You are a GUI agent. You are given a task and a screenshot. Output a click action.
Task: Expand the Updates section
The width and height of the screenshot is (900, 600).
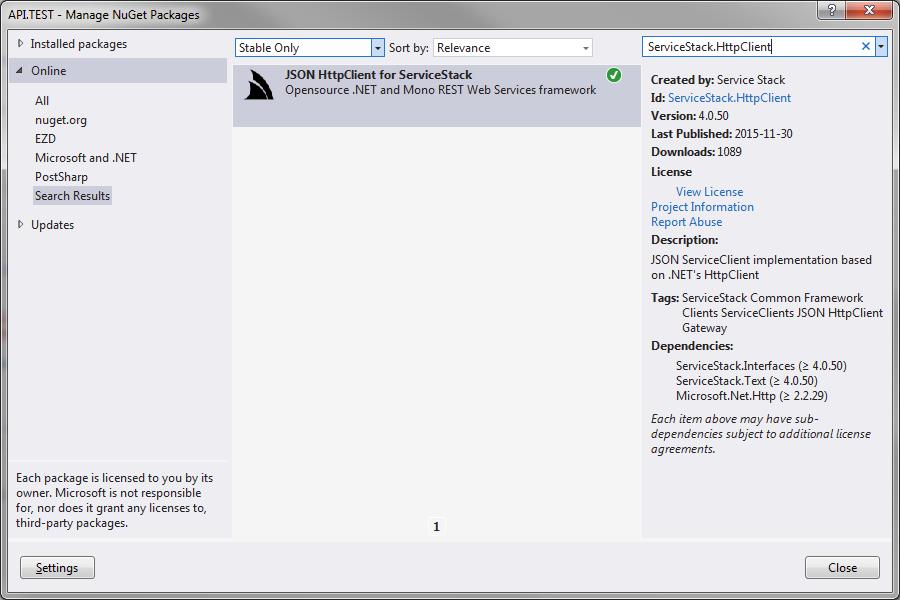pyautogui.click(x=21, y=224)
